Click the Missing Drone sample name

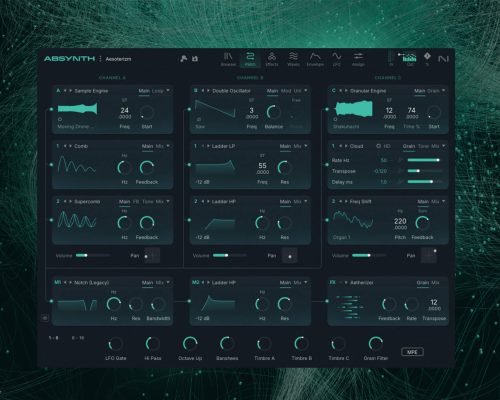click(x=76, y=127)
